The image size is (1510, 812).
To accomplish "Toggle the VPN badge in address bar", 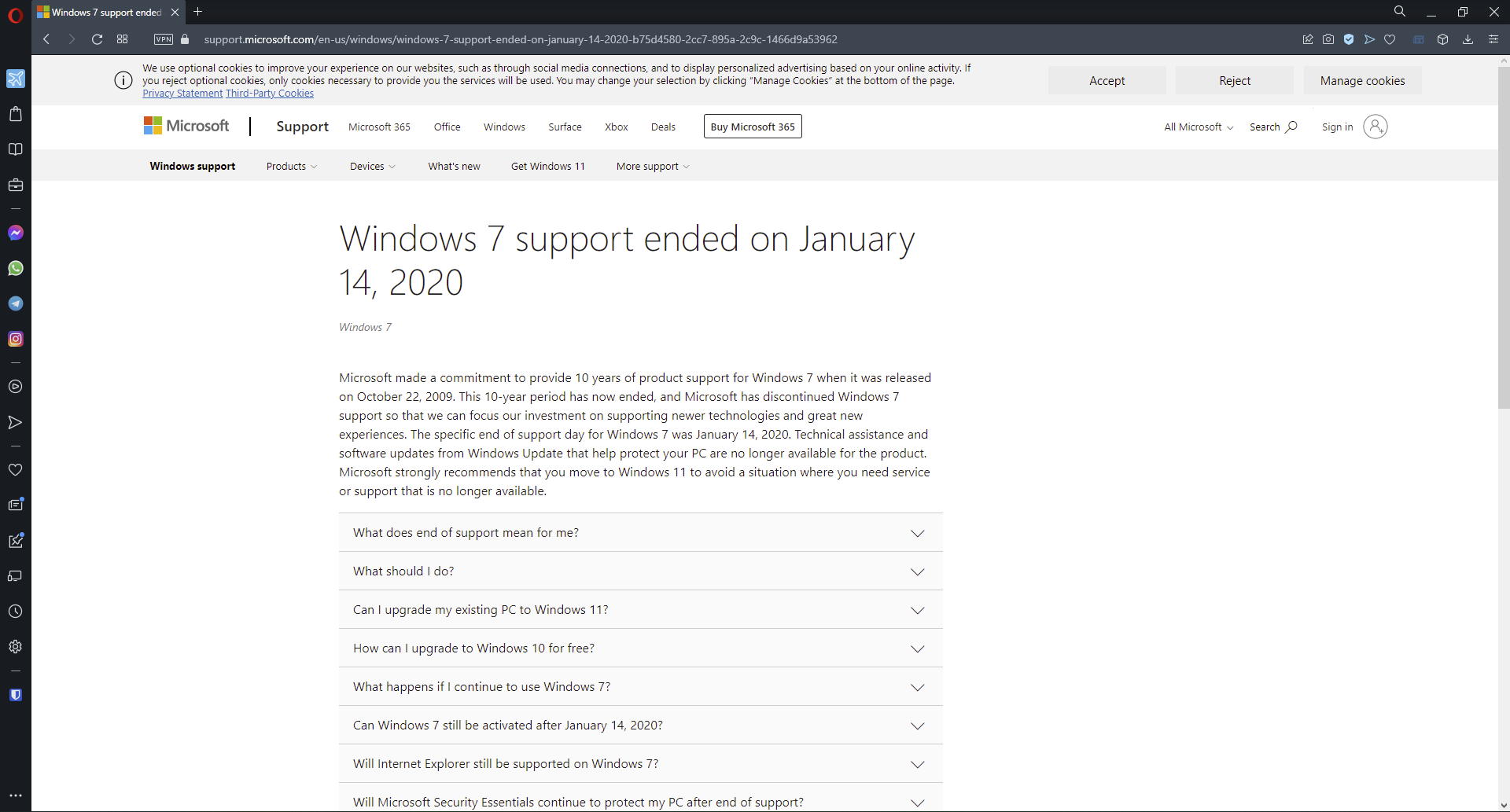I will (x=164, y=39).
